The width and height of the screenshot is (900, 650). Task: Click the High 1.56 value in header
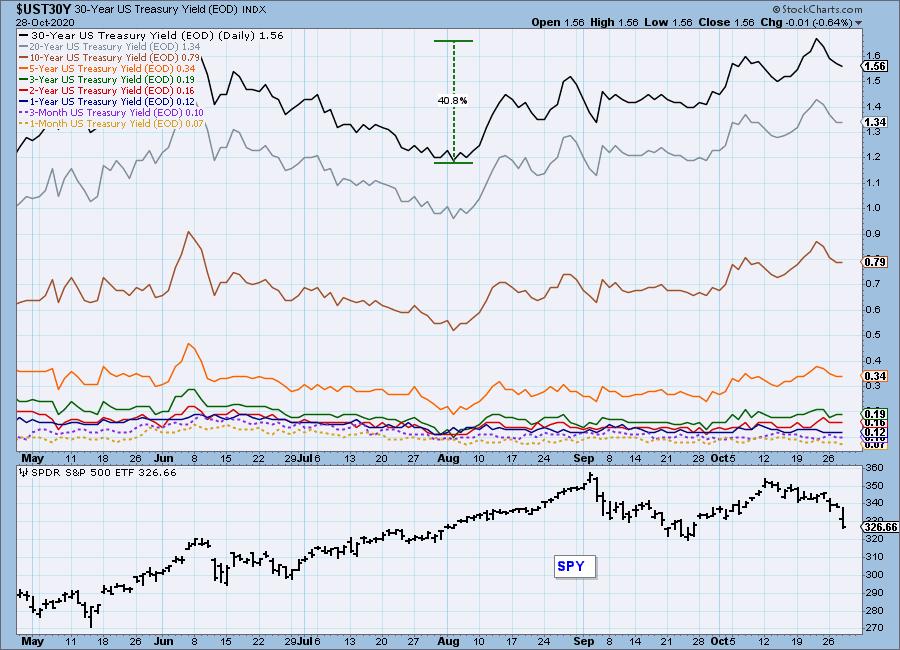click(x=614, y=22)
